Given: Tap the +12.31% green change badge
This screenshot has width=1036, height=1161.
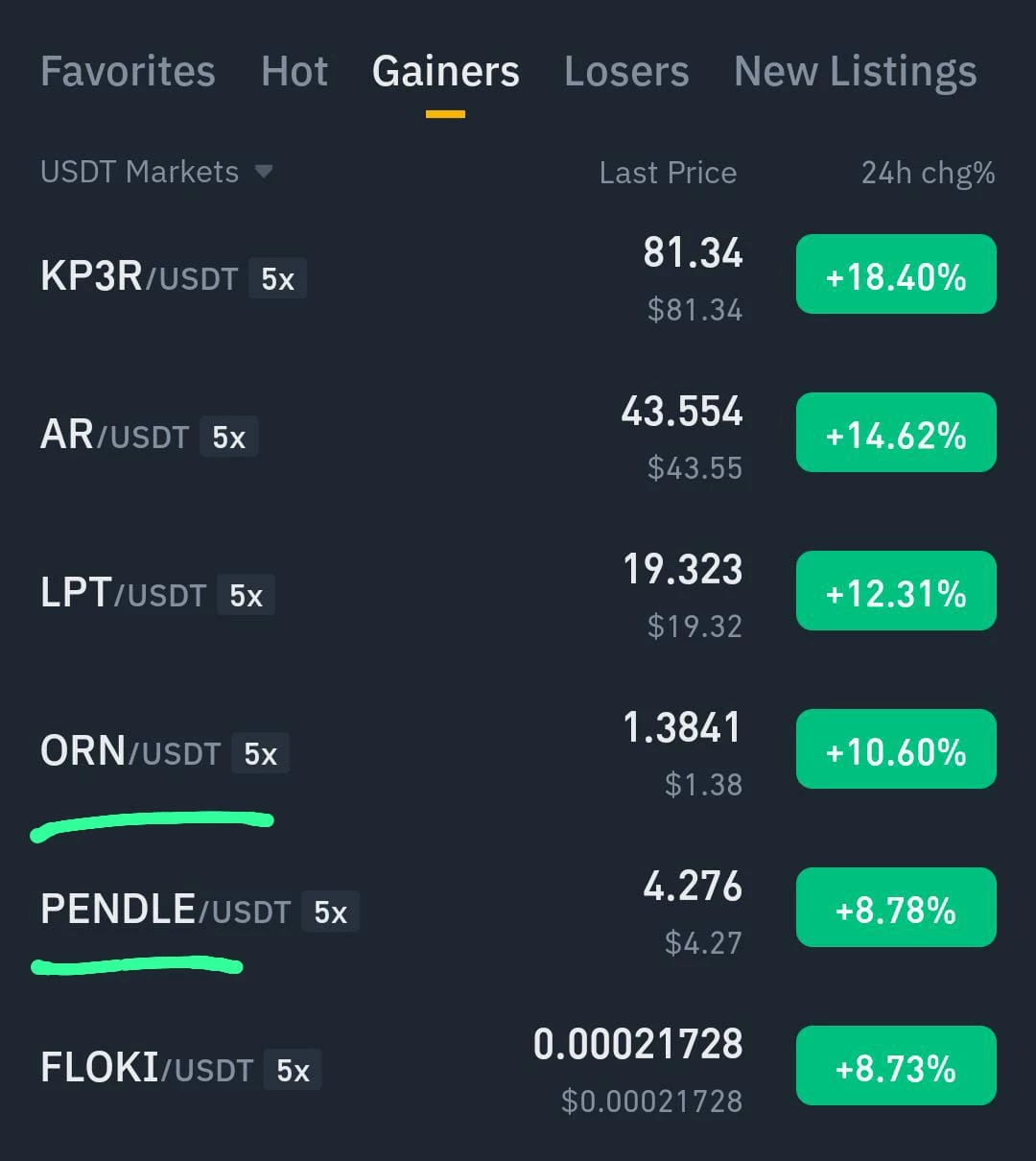Looking at the screenshot, I should [896, 591].
